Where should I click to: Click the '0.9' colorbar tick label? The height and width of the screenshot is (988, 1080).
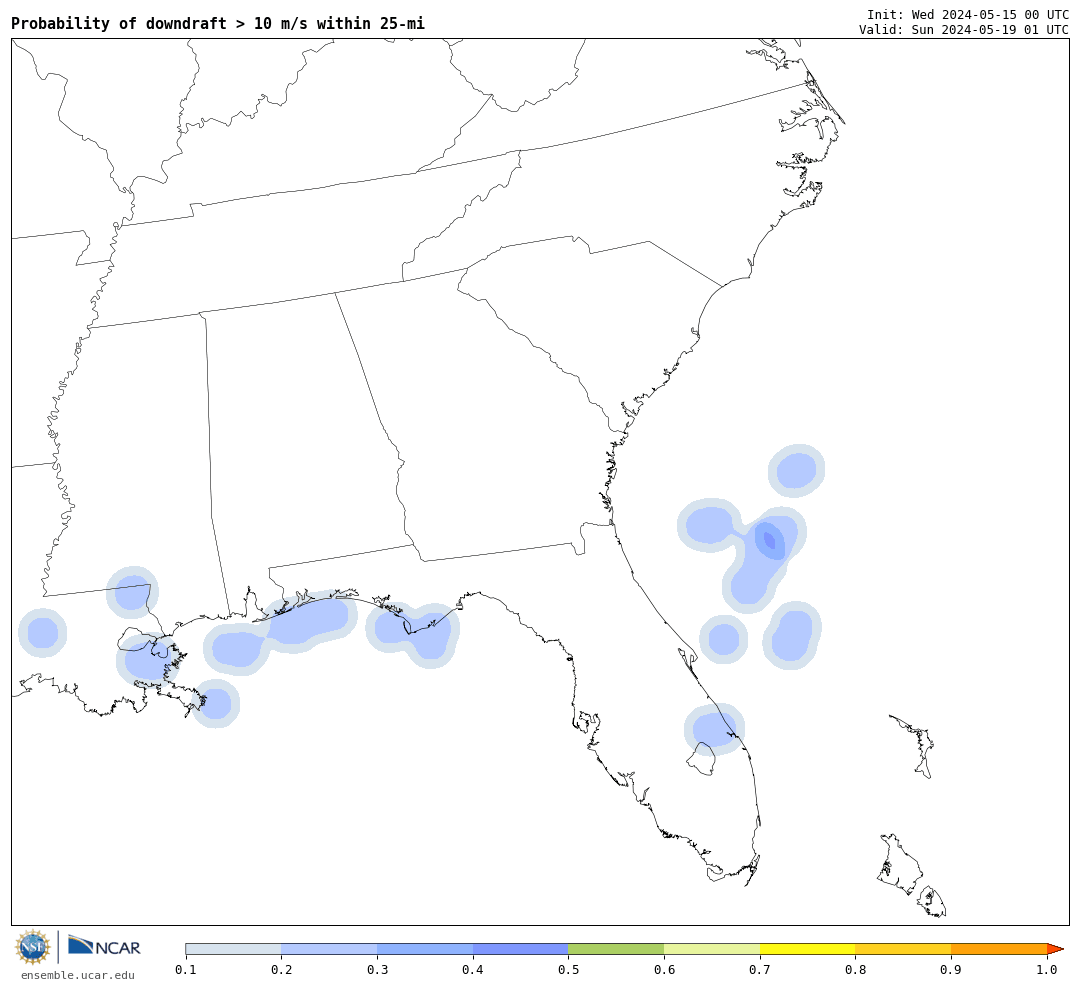(951, 970)
